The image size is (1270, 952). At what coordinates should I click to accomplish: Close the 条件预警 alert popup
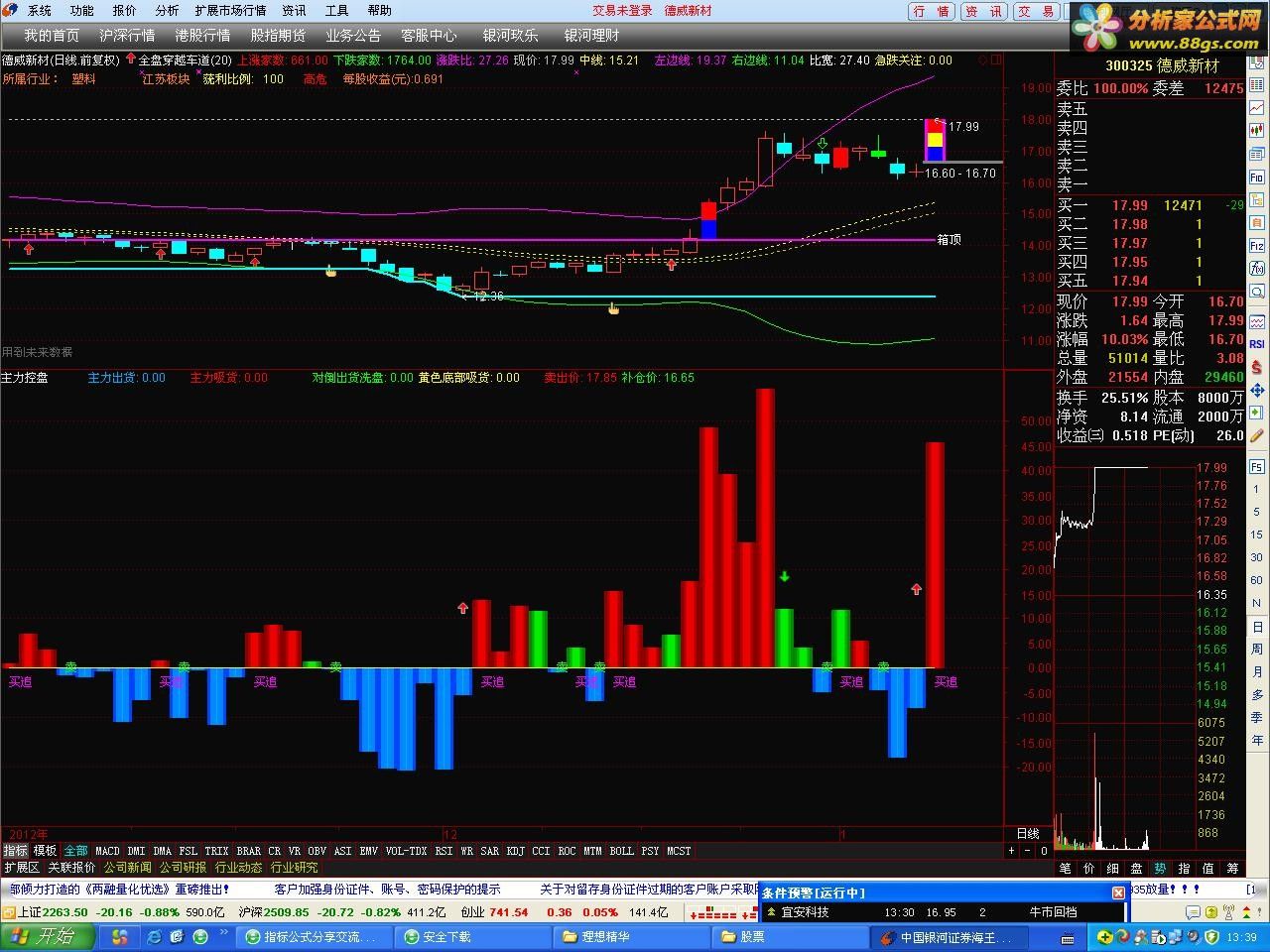[1118, 892]
